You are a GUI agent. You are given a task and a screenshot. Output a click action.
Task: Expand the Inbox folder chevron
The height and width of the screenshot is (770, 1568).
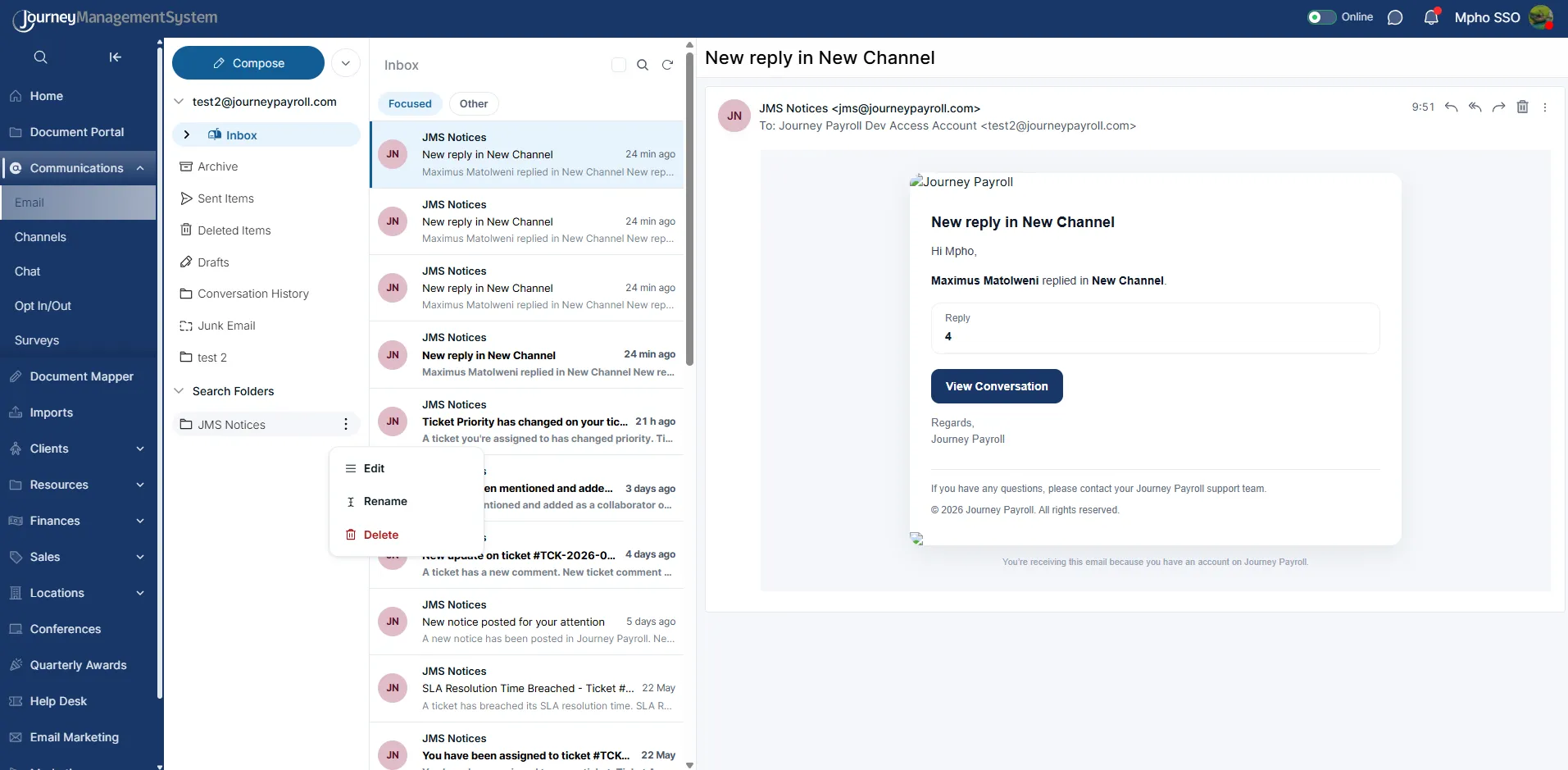pos(187,134)
